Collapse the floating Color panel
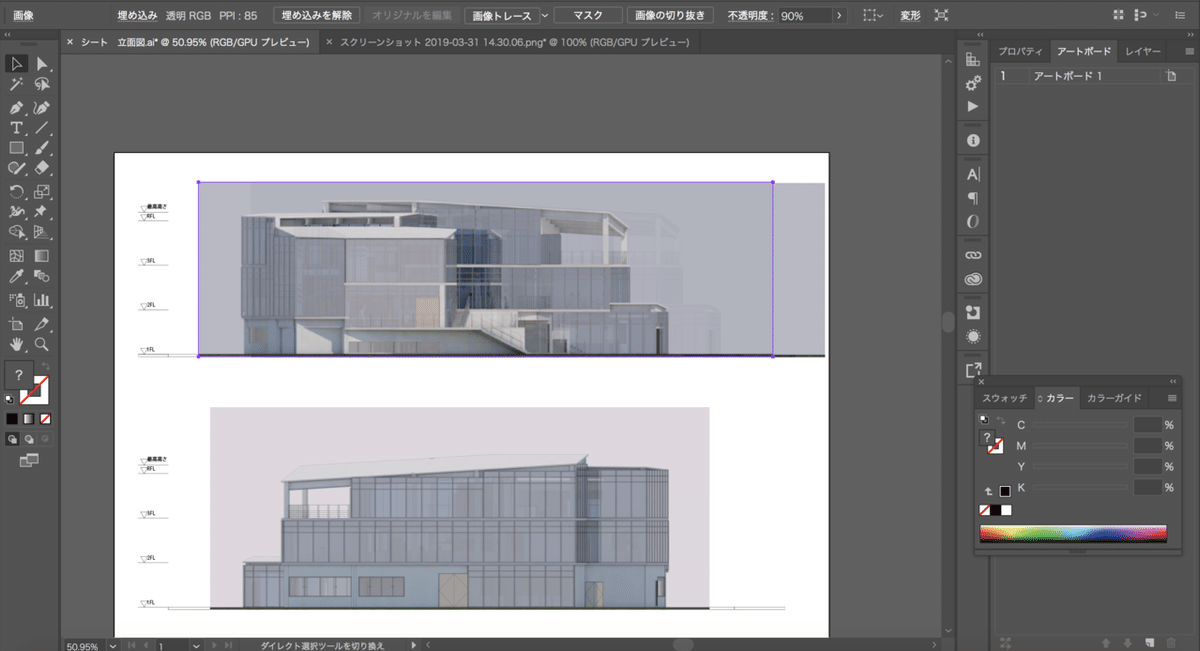 pos(1172,381)
